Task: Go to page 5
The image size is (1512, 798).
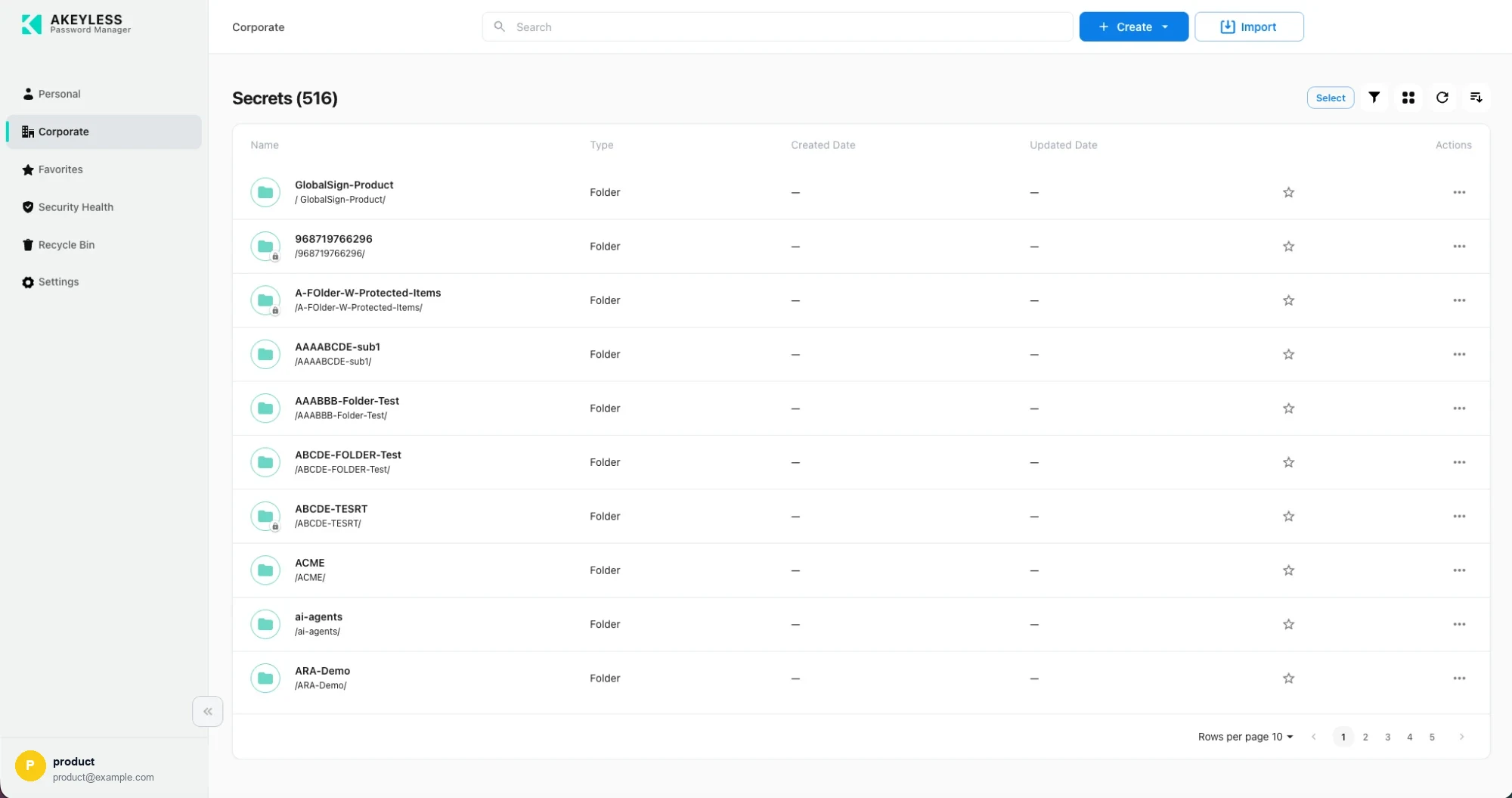Action: point(1431,737)
